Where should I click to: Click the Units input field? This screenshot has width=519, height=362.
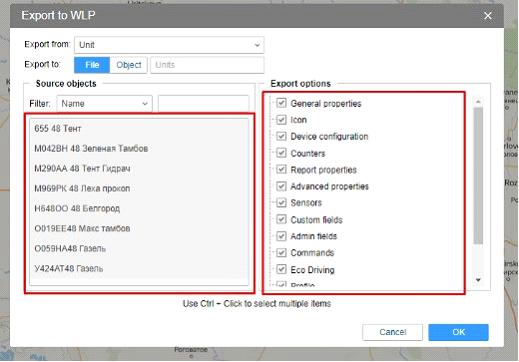point(207,65)
